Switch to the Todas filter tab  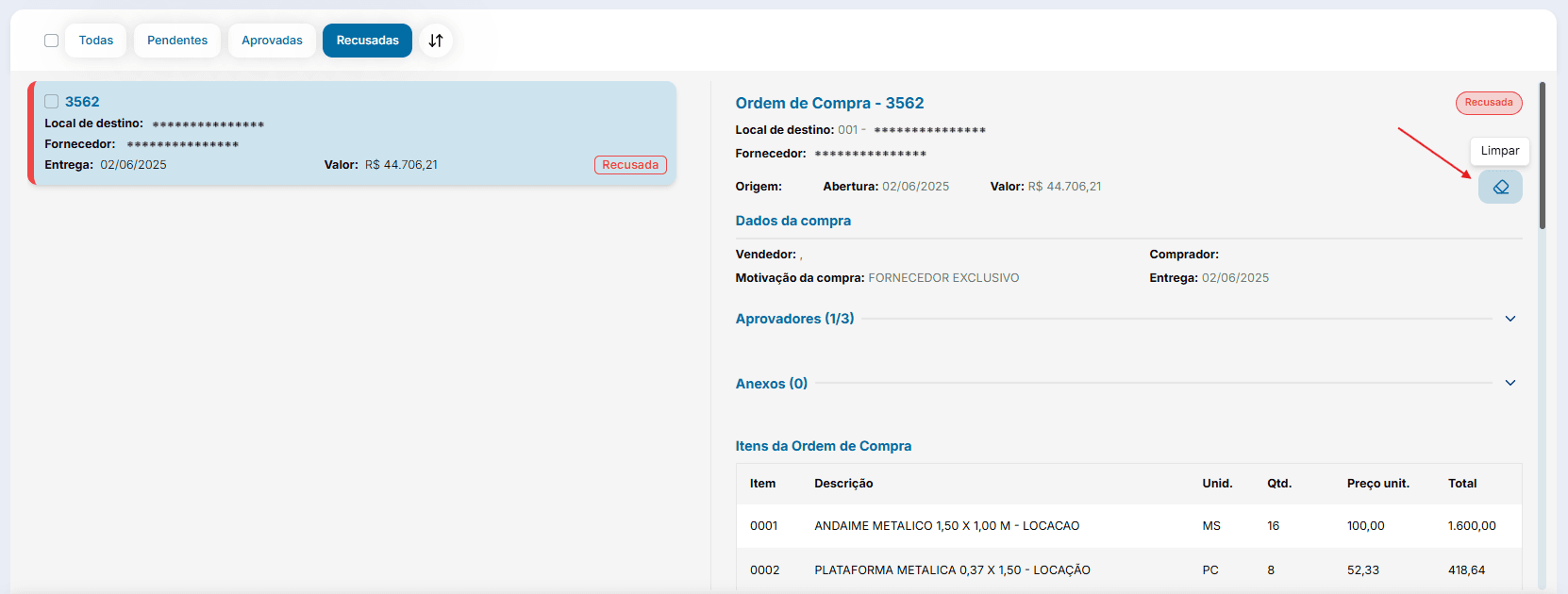coord(96,41)
